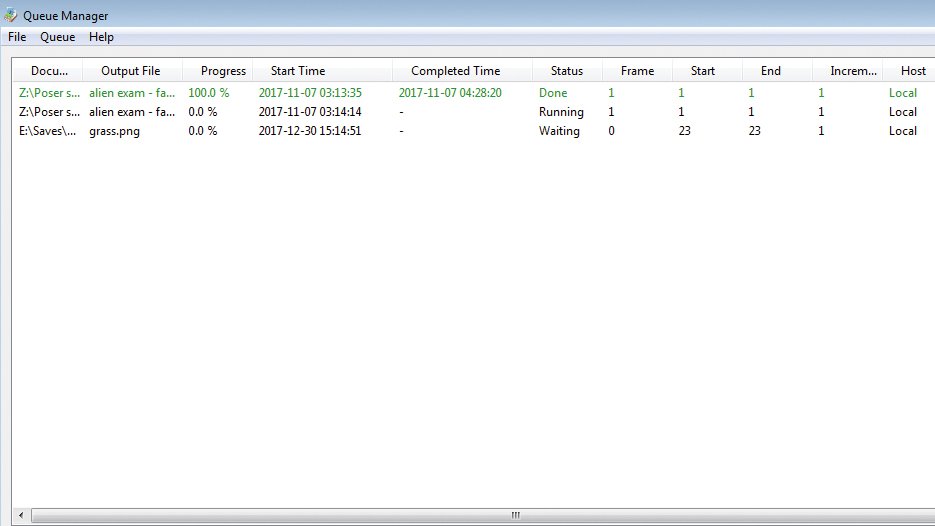Click the 100.0 % progress cell

click(x=209, y=93)
